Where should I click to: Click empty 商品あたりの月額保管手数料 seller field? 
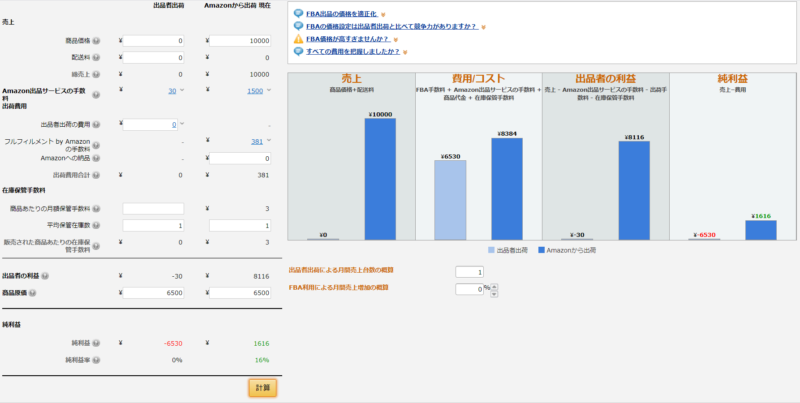point(153,209)
